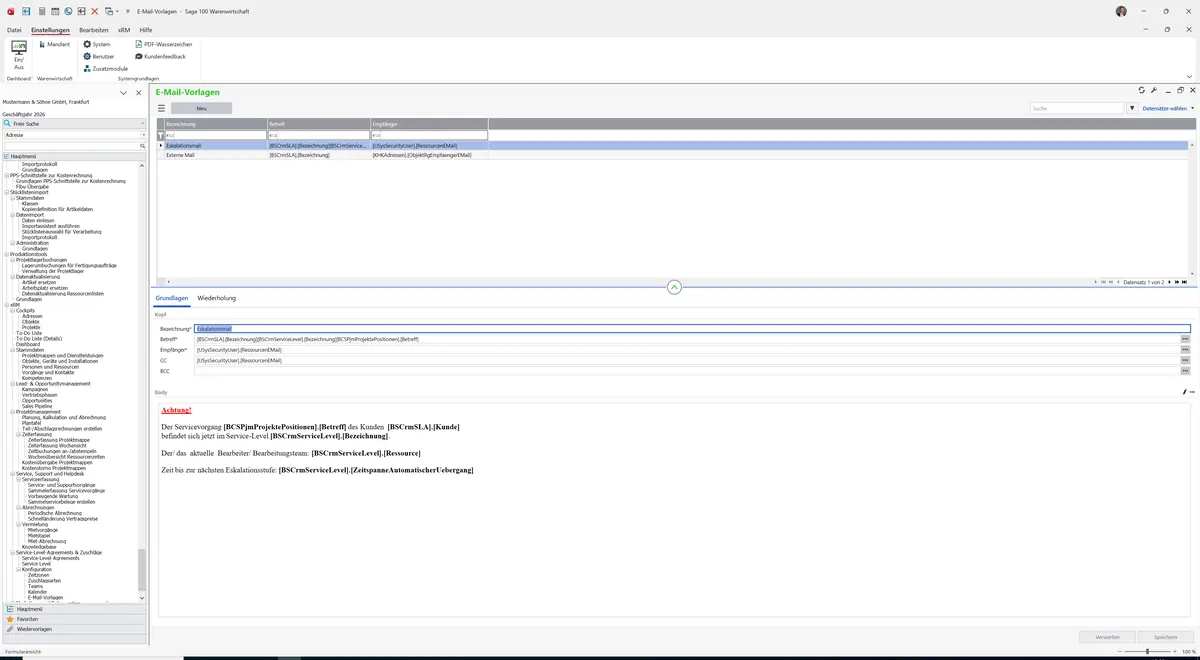The height and width of the screenshot is (660, 1200).
Task: Click the user profile avatar in title bar
Action: point(1120,10)
